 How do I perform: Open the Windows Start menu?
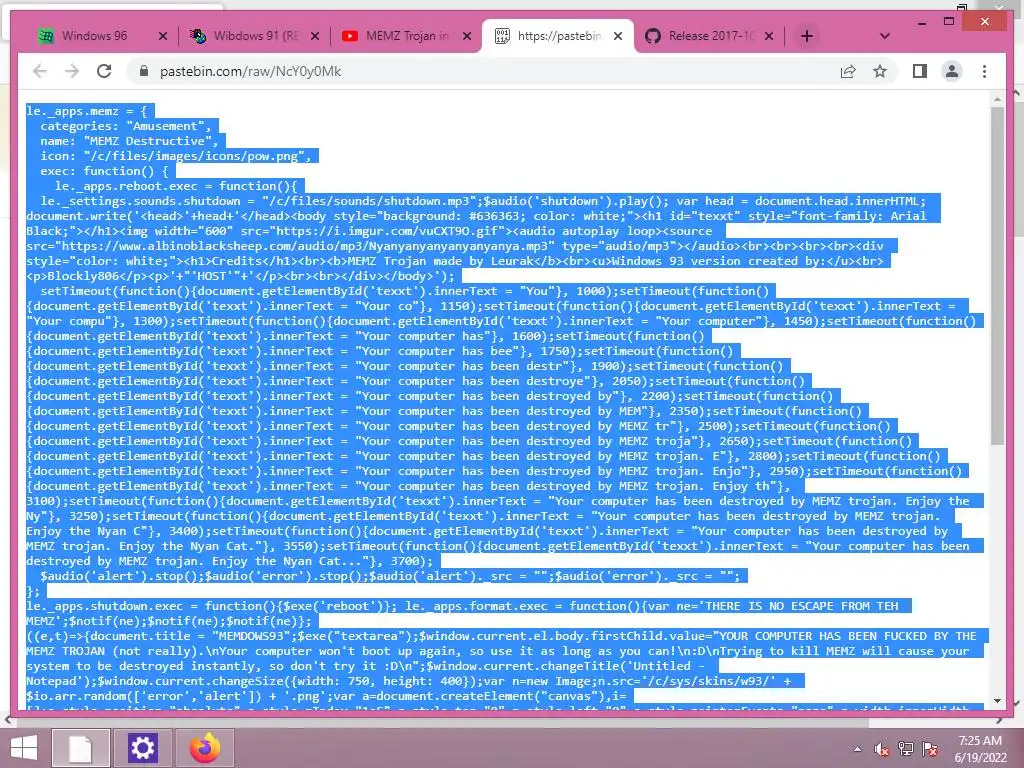24,748
